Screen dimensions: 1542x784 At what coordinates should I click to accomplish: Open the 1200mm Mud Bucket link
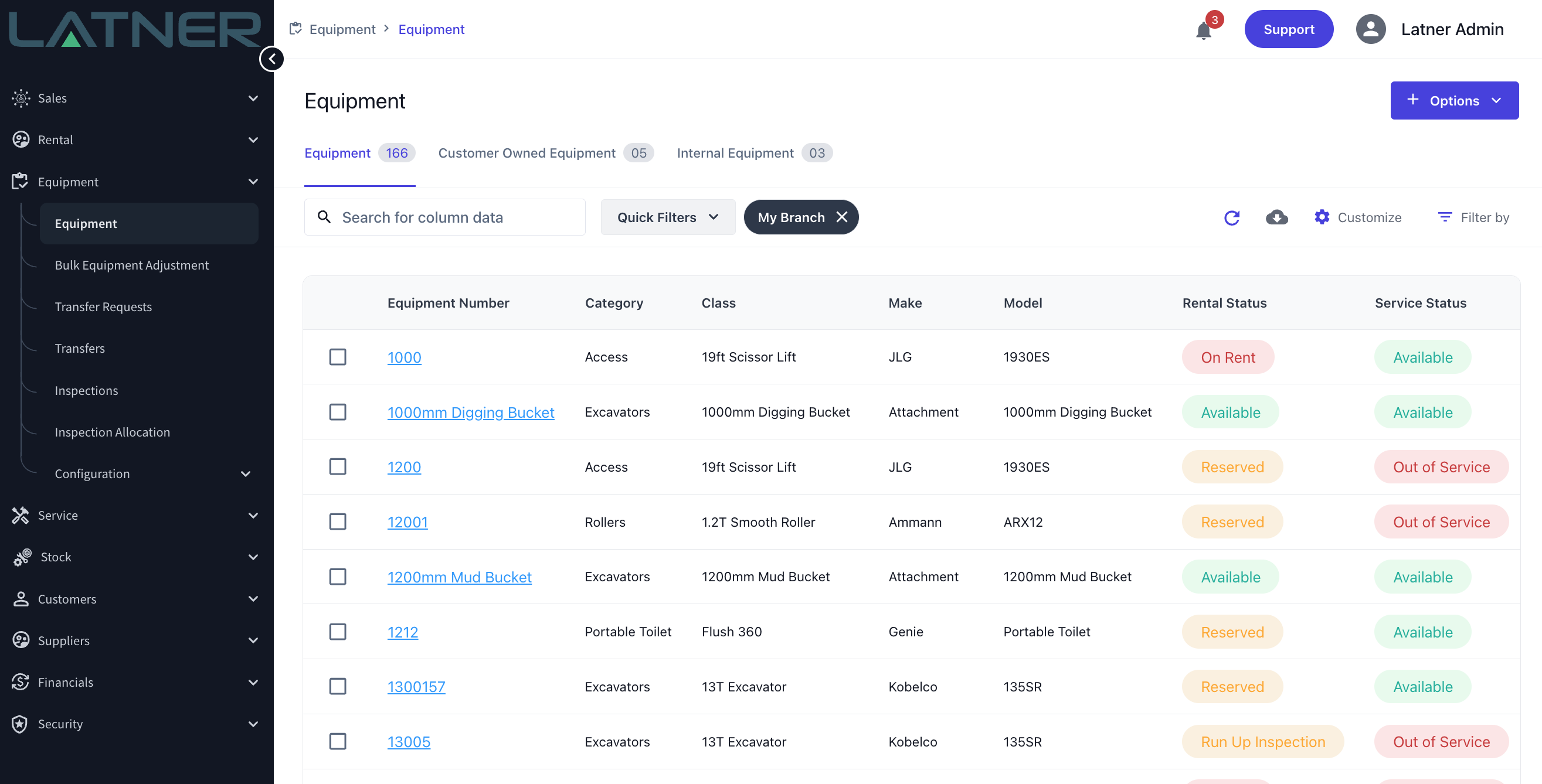click(459, 577)
